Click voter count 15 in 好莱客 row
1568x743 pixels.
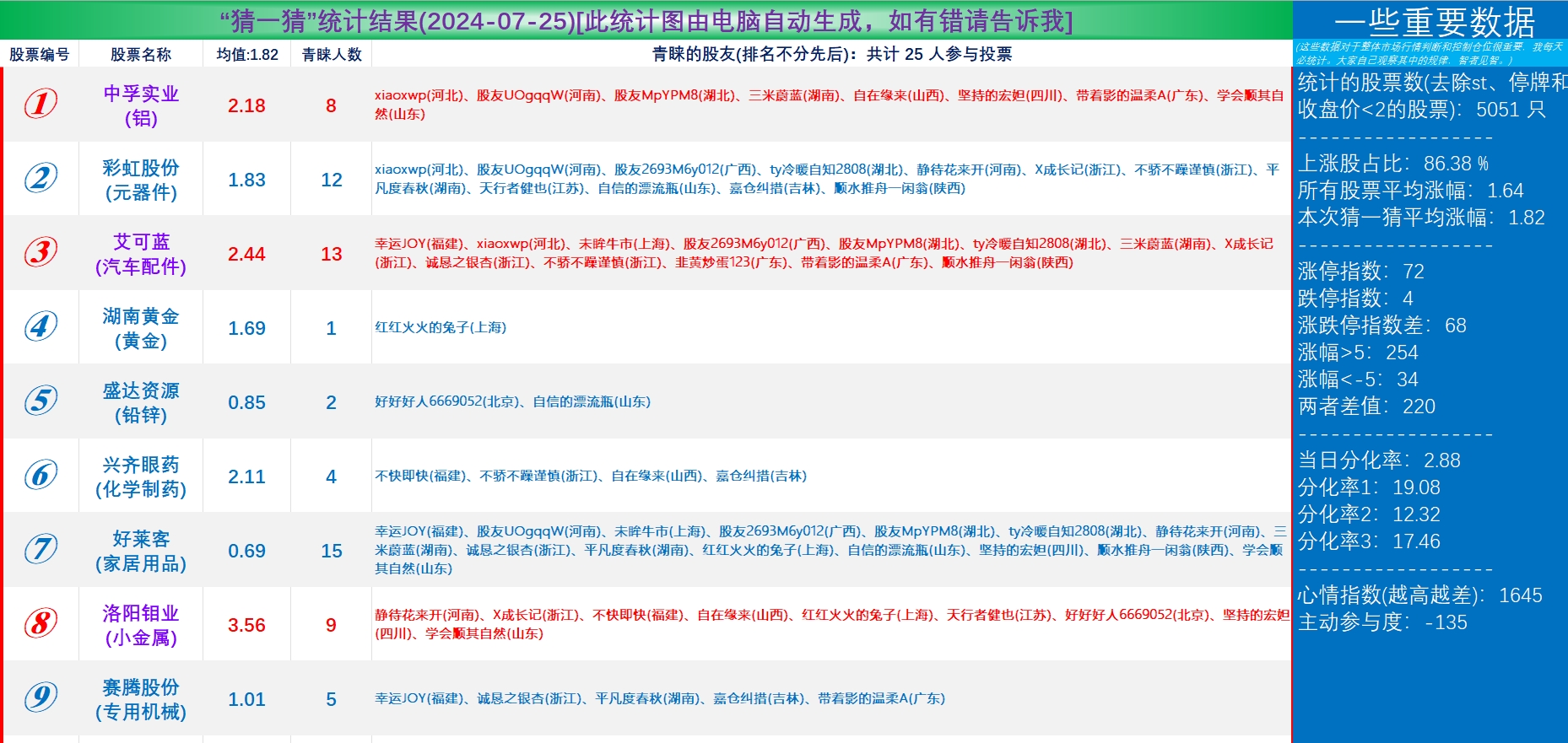tap(332, 551)
